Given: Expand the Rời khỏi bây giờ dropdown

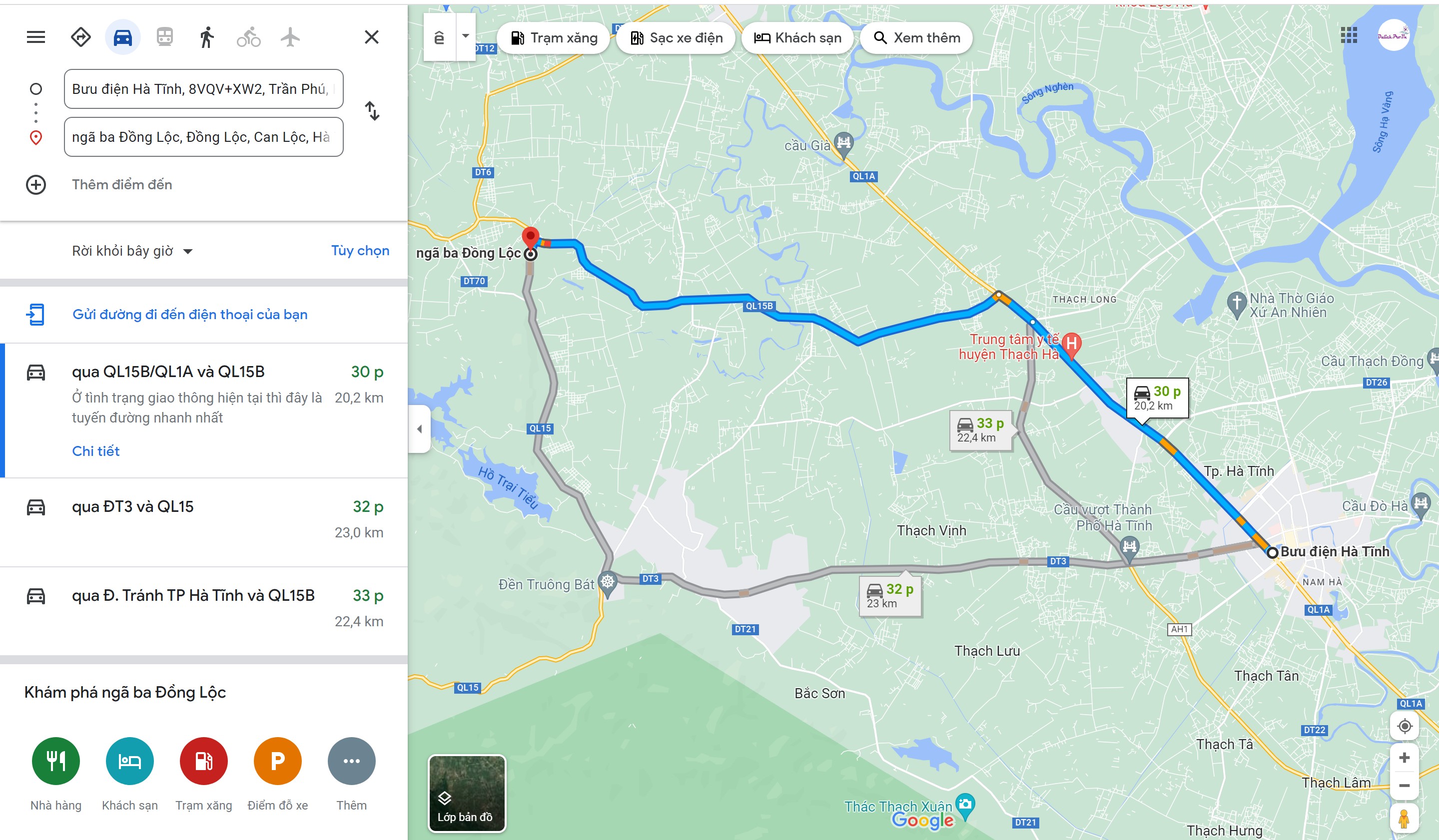Looking at the screenshot, I should tap(132, 251).
